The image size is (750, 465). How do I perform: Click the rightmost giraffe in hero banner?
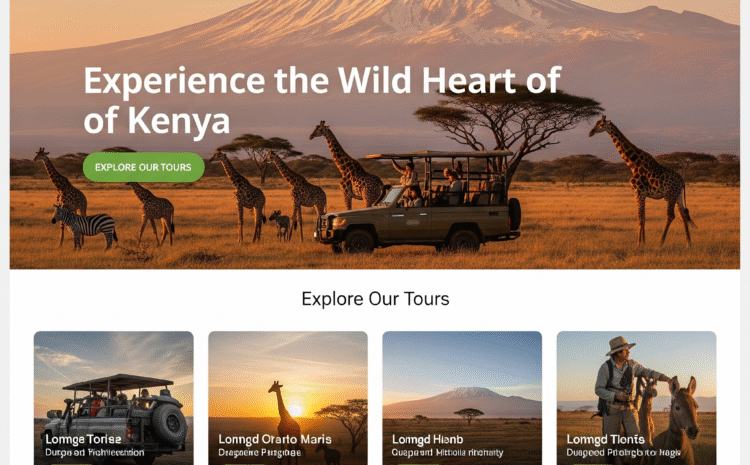click(x=643, y=181)
